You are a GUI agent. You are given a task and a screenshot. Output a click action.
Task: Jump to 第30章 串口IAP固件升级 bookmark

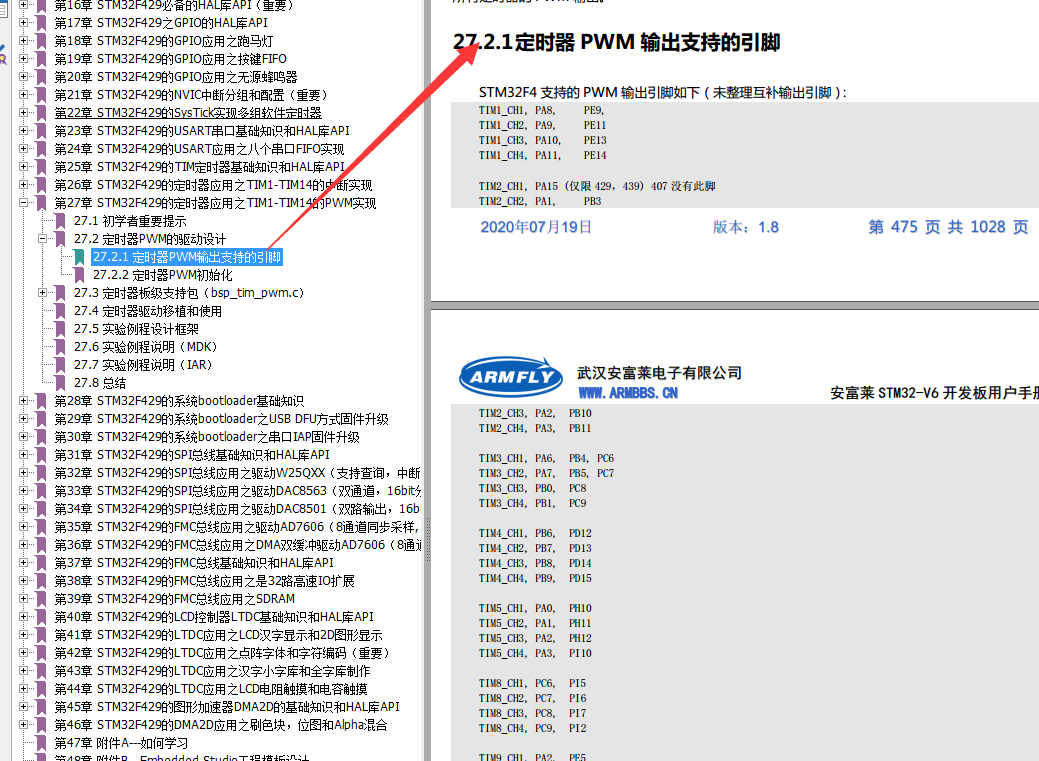point(207,437)
